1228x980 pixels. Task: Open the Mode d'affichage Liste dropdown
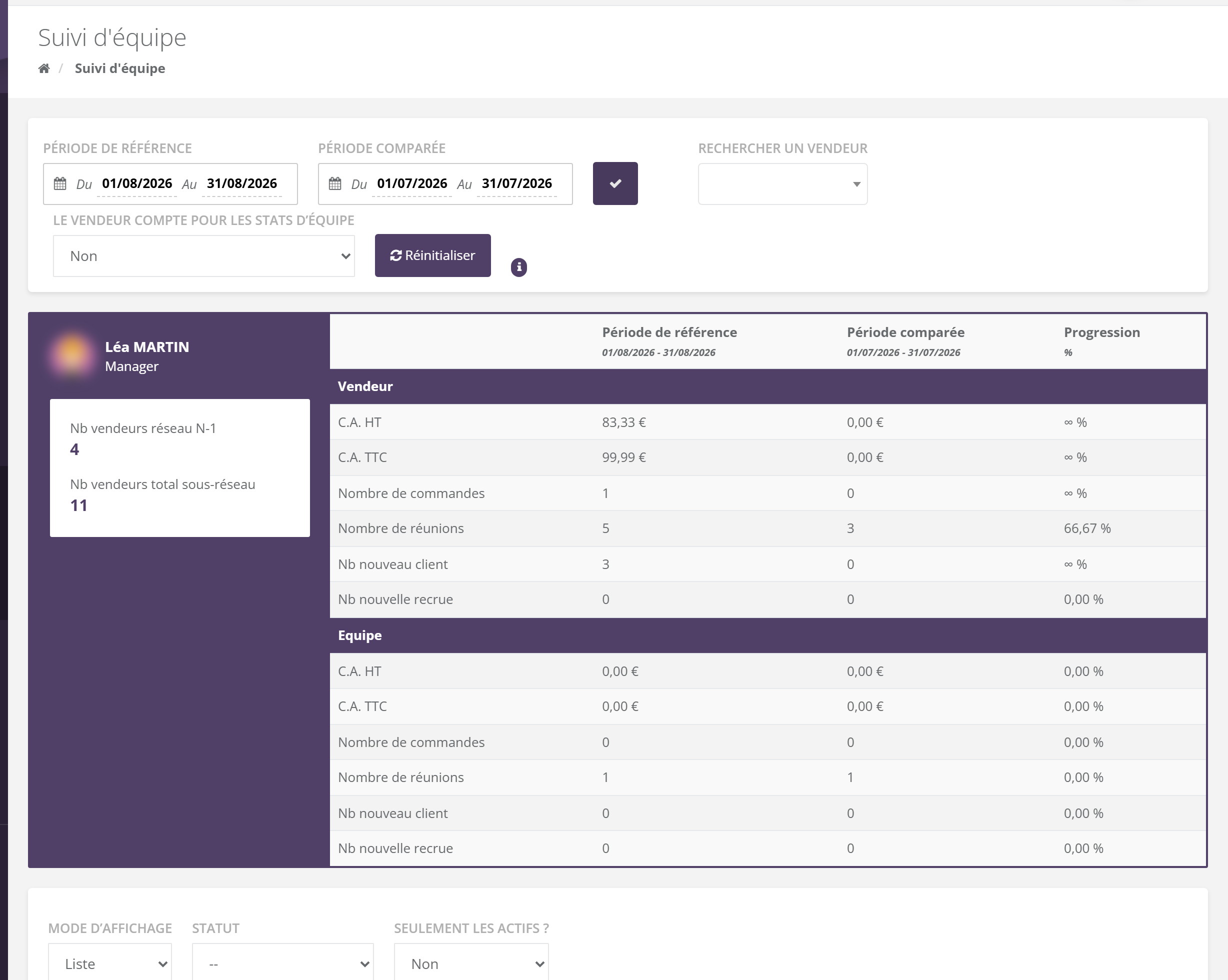coord(110,963)
